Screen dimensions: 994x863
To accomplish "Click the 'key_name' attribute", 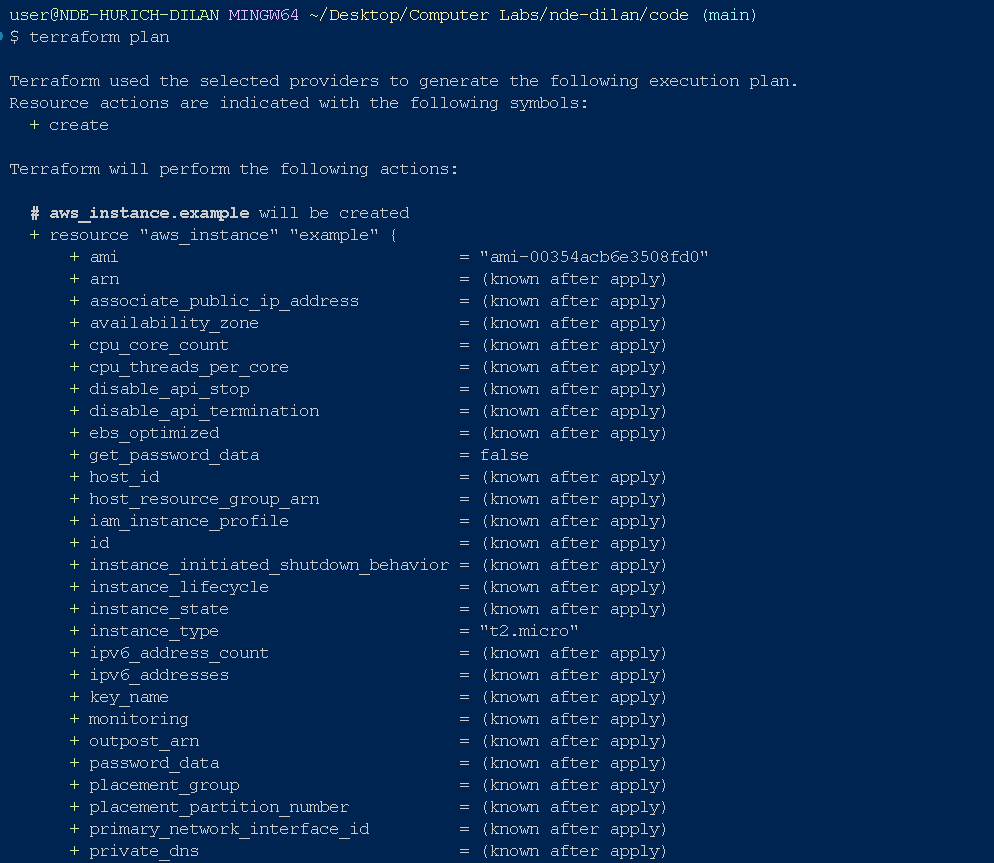I will click(x=129, y=697).
